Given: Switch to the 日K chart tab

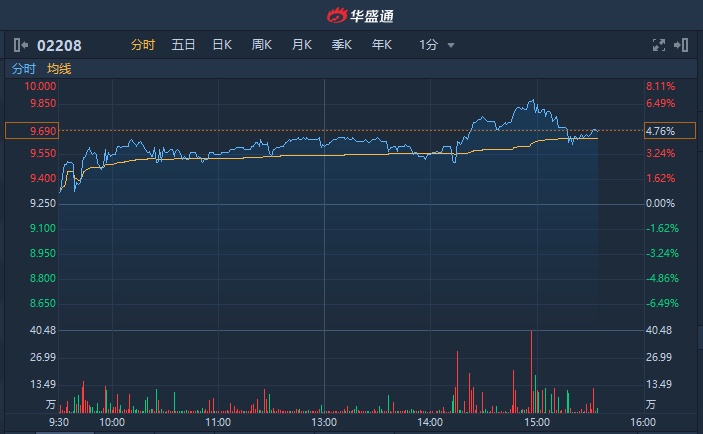Looking at the screenshot, I should point(222,44).
